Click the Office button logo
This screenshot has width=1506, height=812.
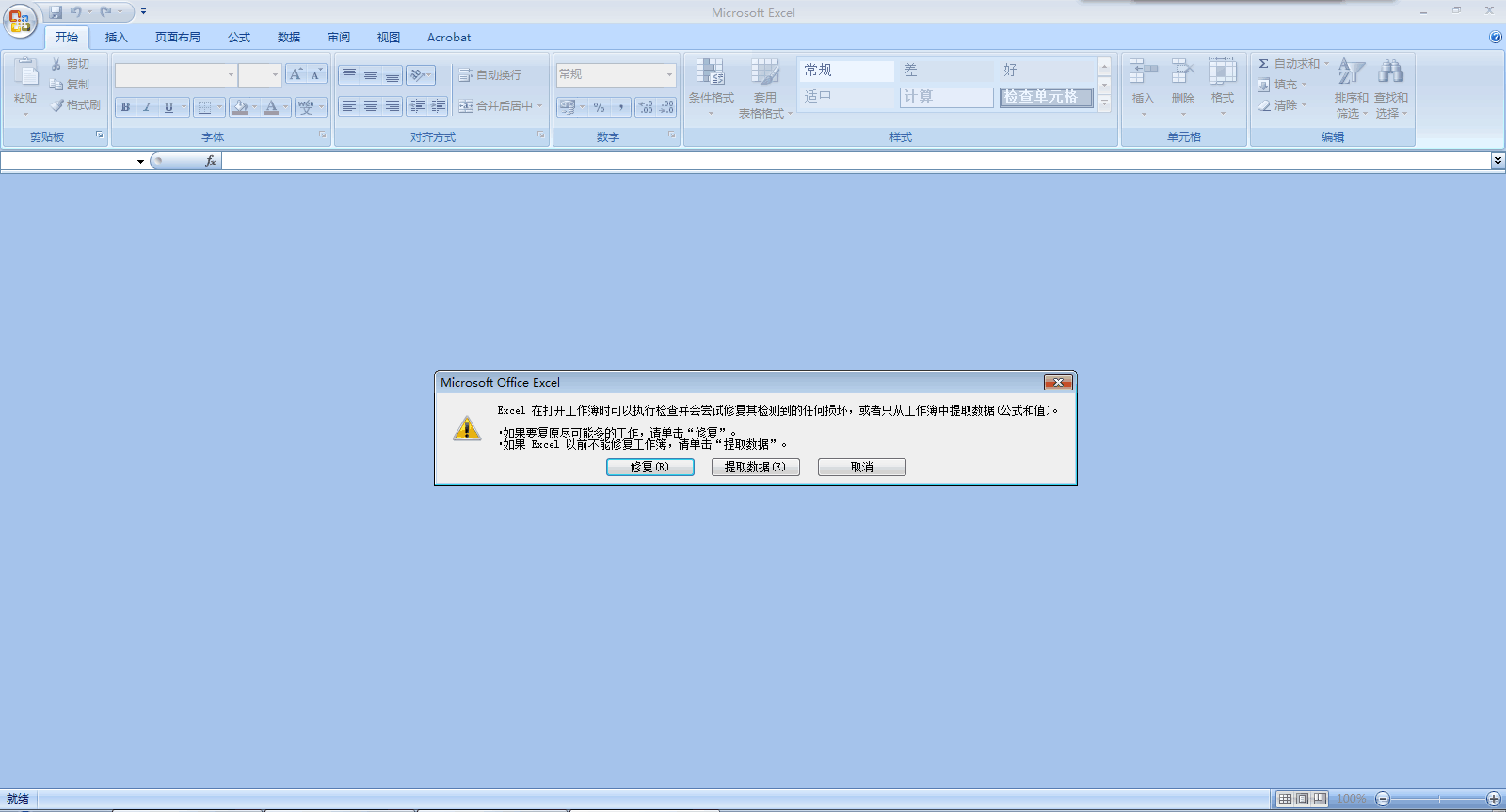pos(20,21)
